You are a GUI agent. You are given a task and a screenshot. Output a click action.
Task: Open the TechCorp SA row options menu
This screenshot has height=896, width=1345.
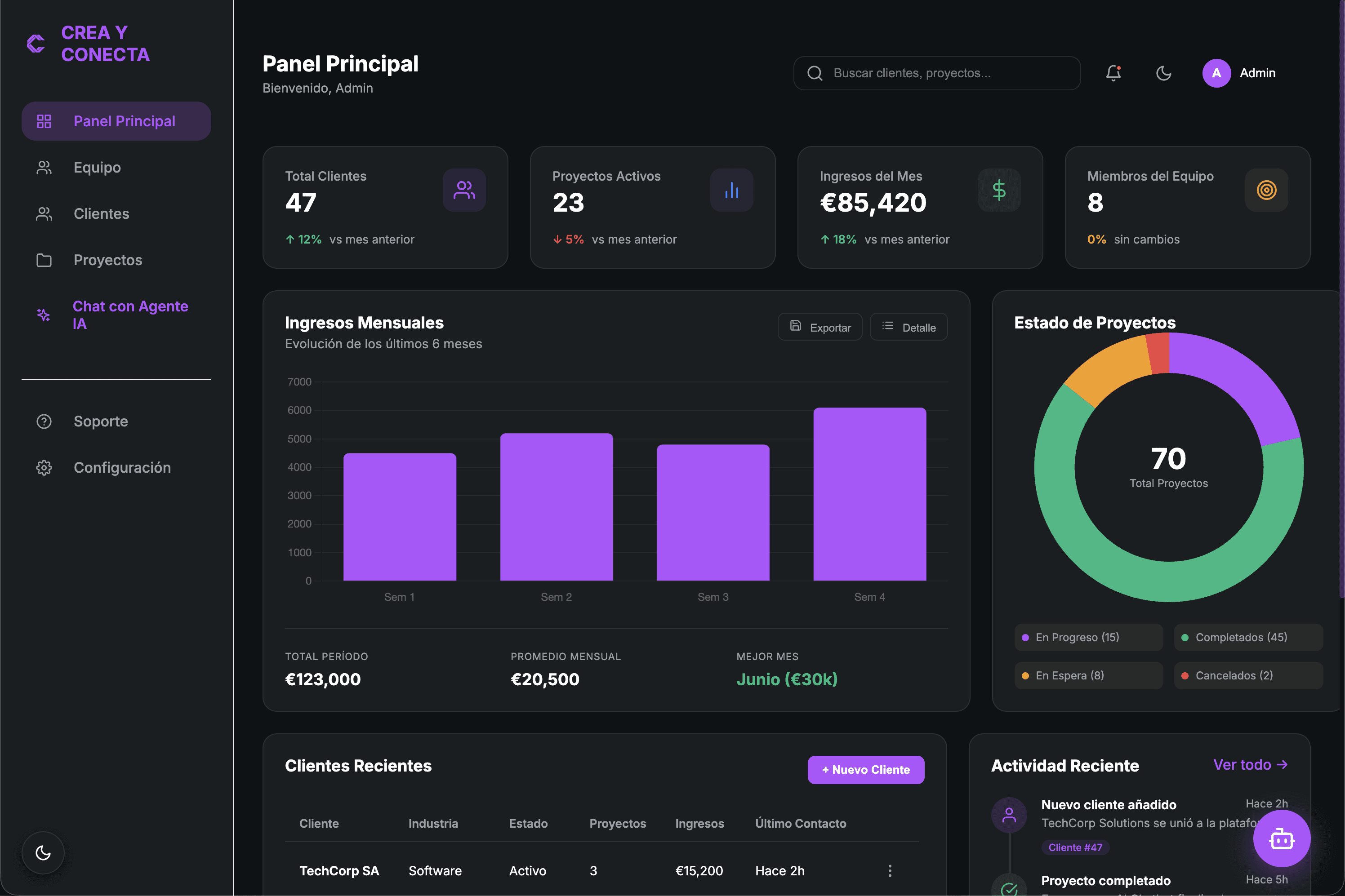click(890, 870)
